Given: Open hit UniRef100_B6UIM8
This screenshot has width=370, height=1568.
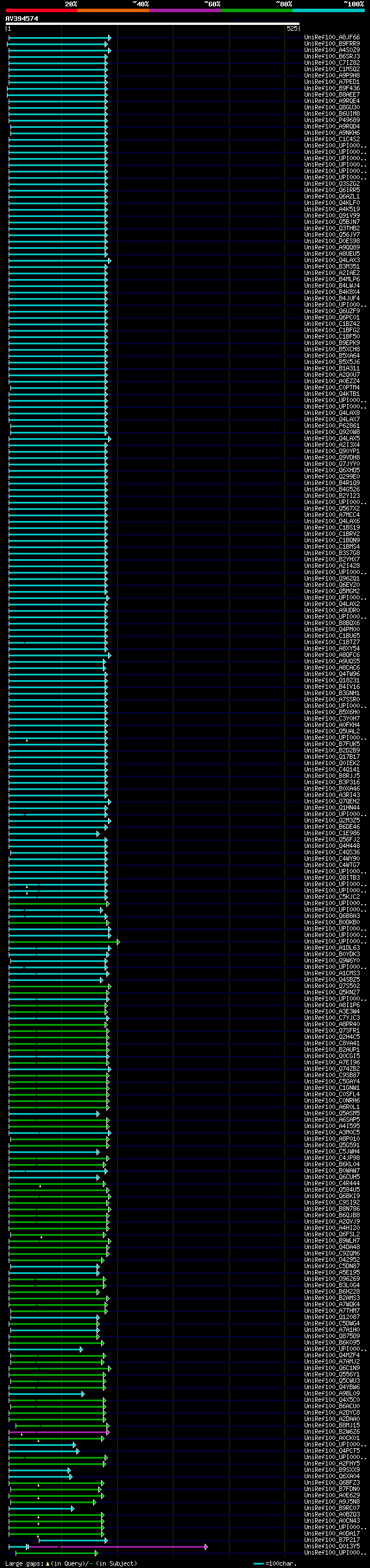Looking at the screenshot, I should (332, 114).
